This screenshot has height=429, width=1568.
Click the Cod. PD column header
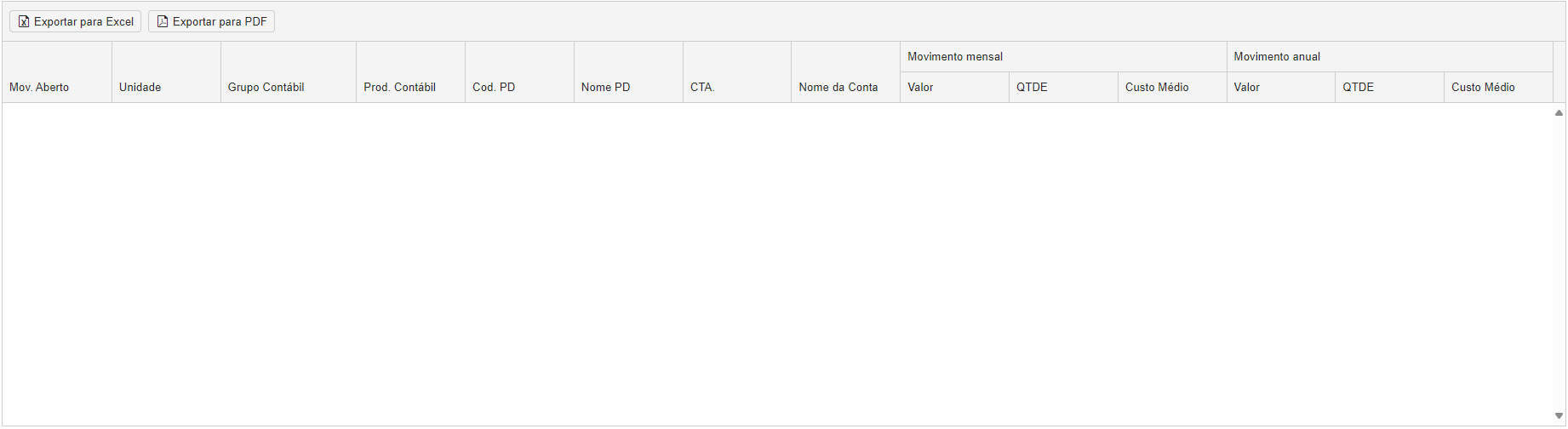pyautogui.click(x=494, y=87)
